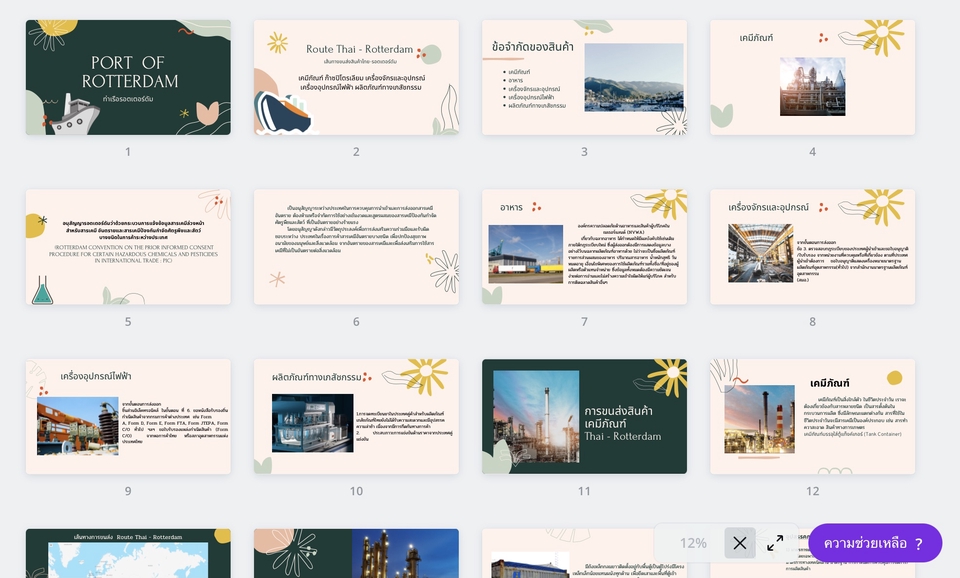
Task: Click slide number 6 label
Action: 356,321
